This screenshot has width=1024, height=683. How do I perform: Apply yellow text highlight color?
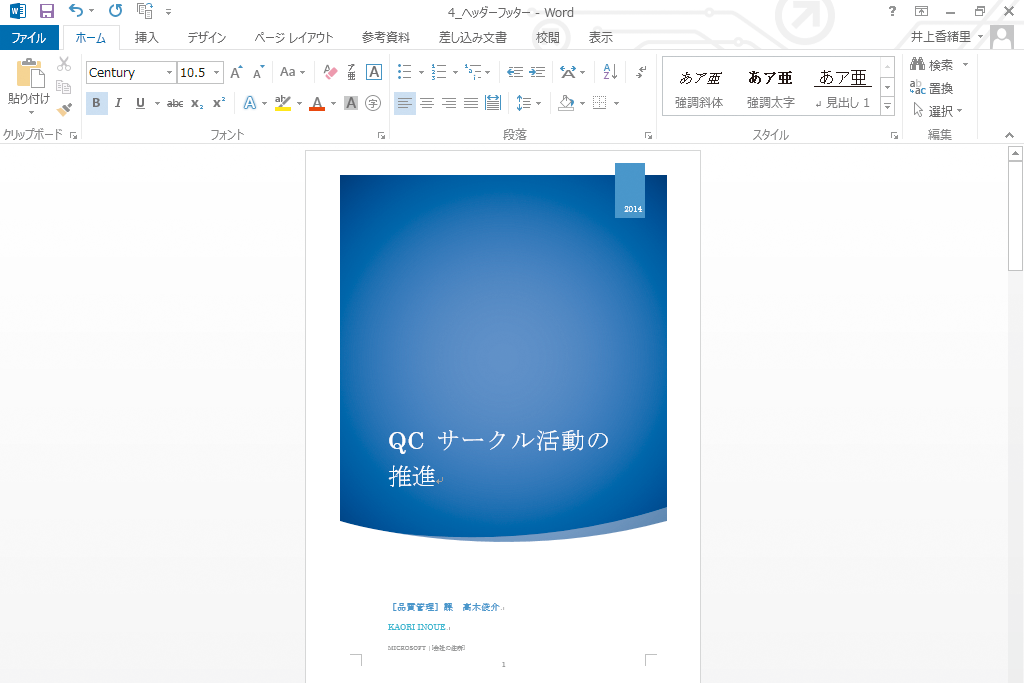[283, 103]
